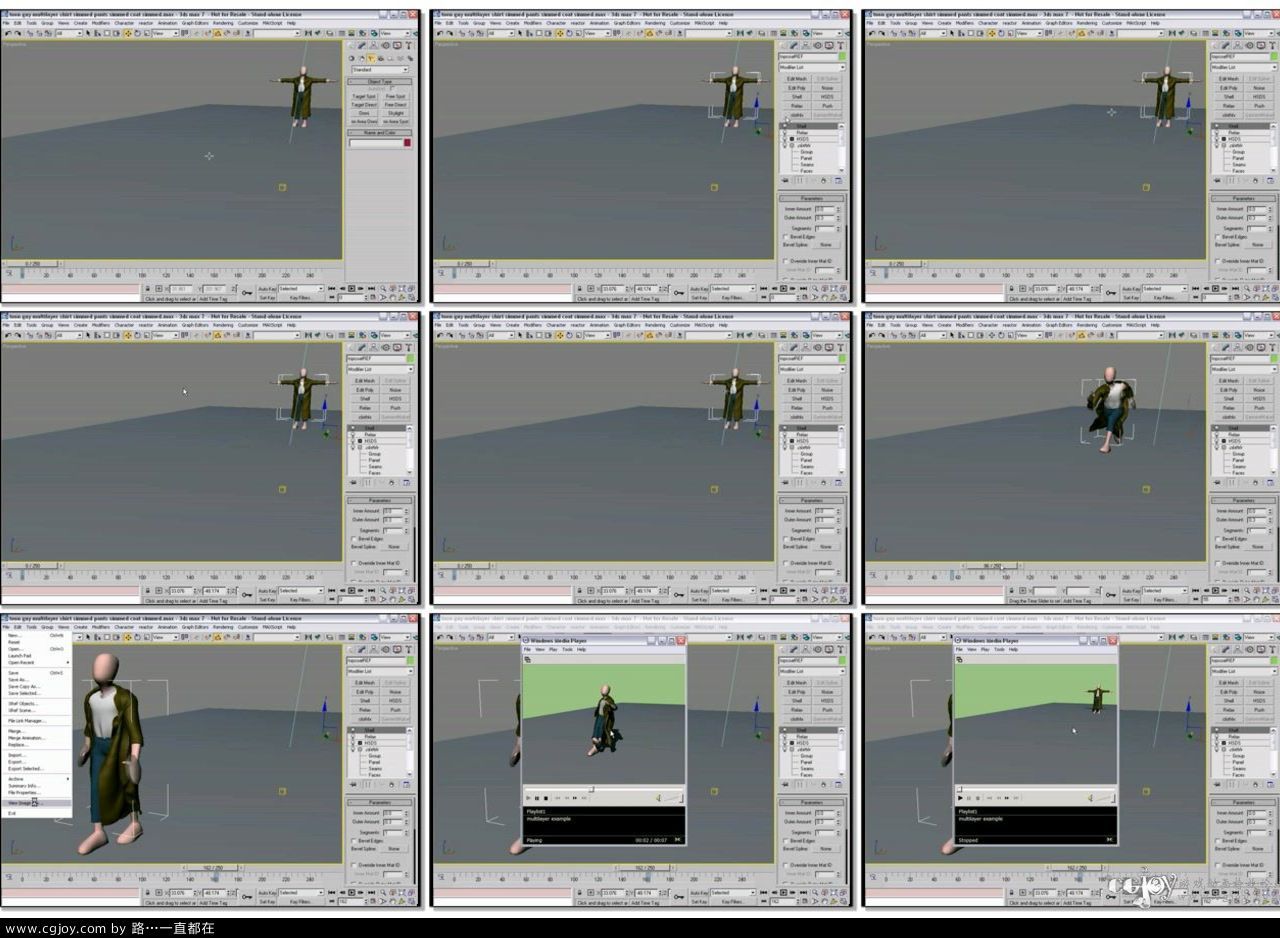Play the animation in the lights-panel frame
This screenshot has height=938, width=1280.
pos(351,289)
